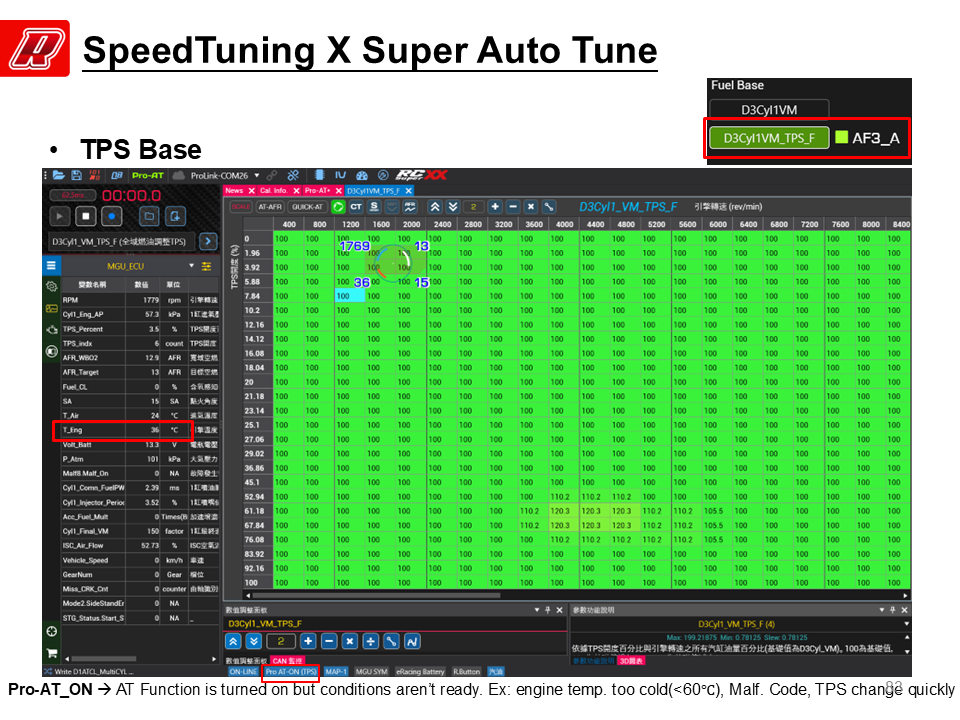Screen dimensions: 960x720
Task: Click double-down-arrow decrease icon in map toolbar
Action: point(453,207)
